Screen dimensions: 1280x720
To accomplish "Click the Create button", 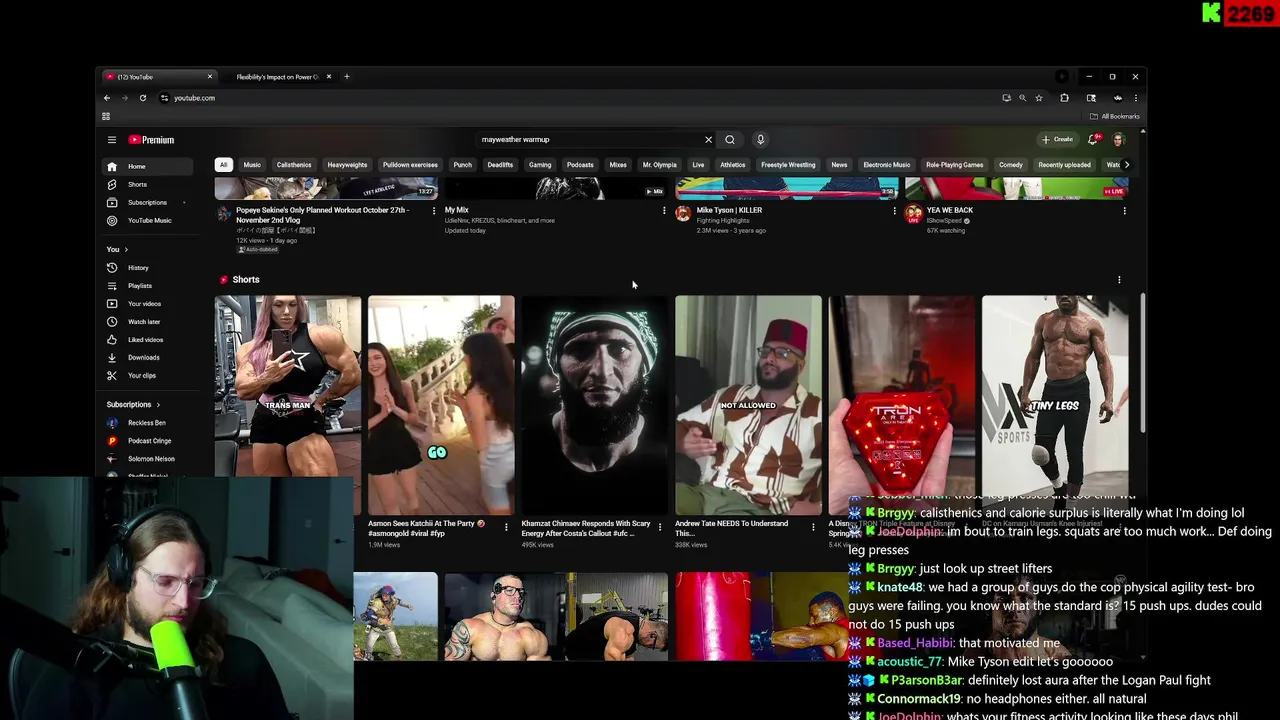I will pyautogui.click(x=1057, y=140).
